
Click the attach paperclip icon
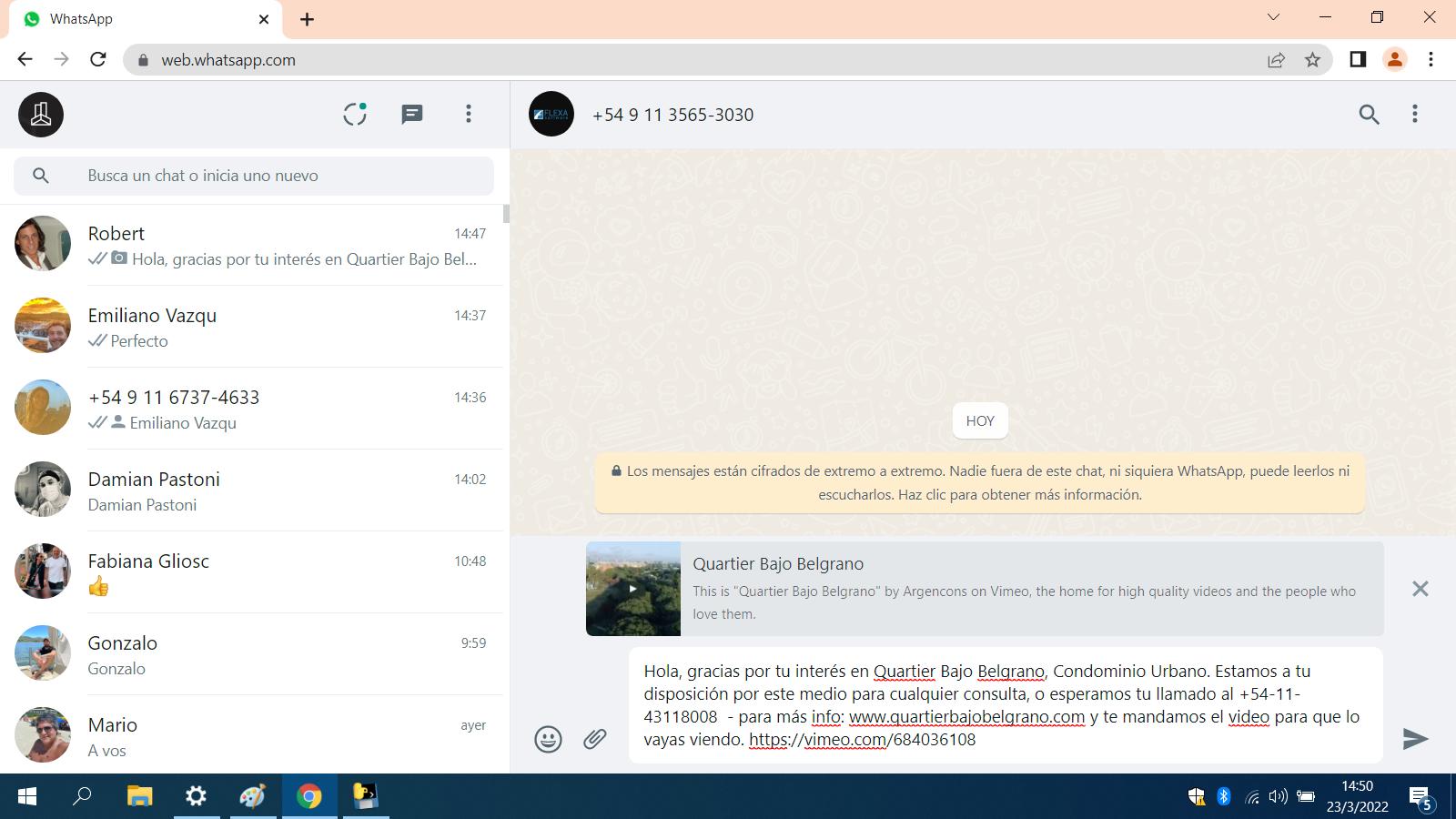(595, 739)
